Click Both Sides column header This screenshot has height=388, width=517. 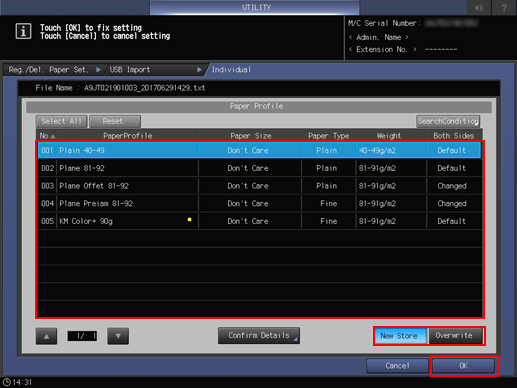click(x=454, y=136)
